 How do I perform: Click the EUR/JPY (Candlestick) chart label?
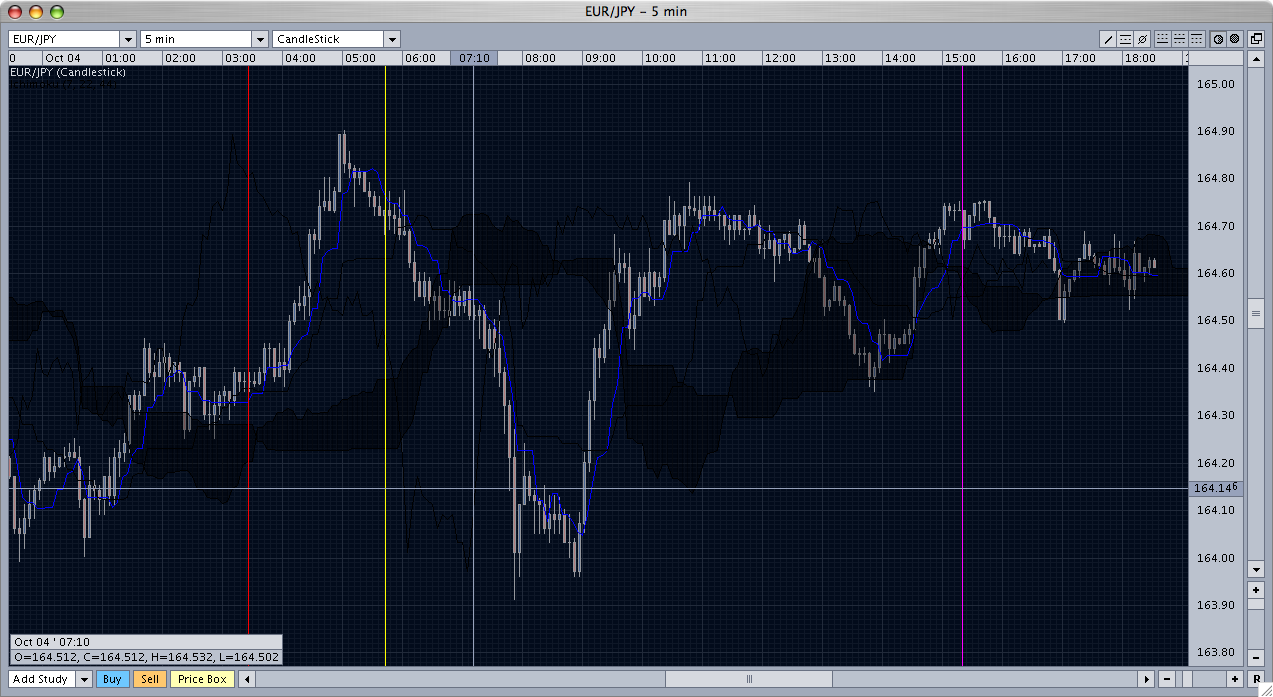click(x=68, y=73)
